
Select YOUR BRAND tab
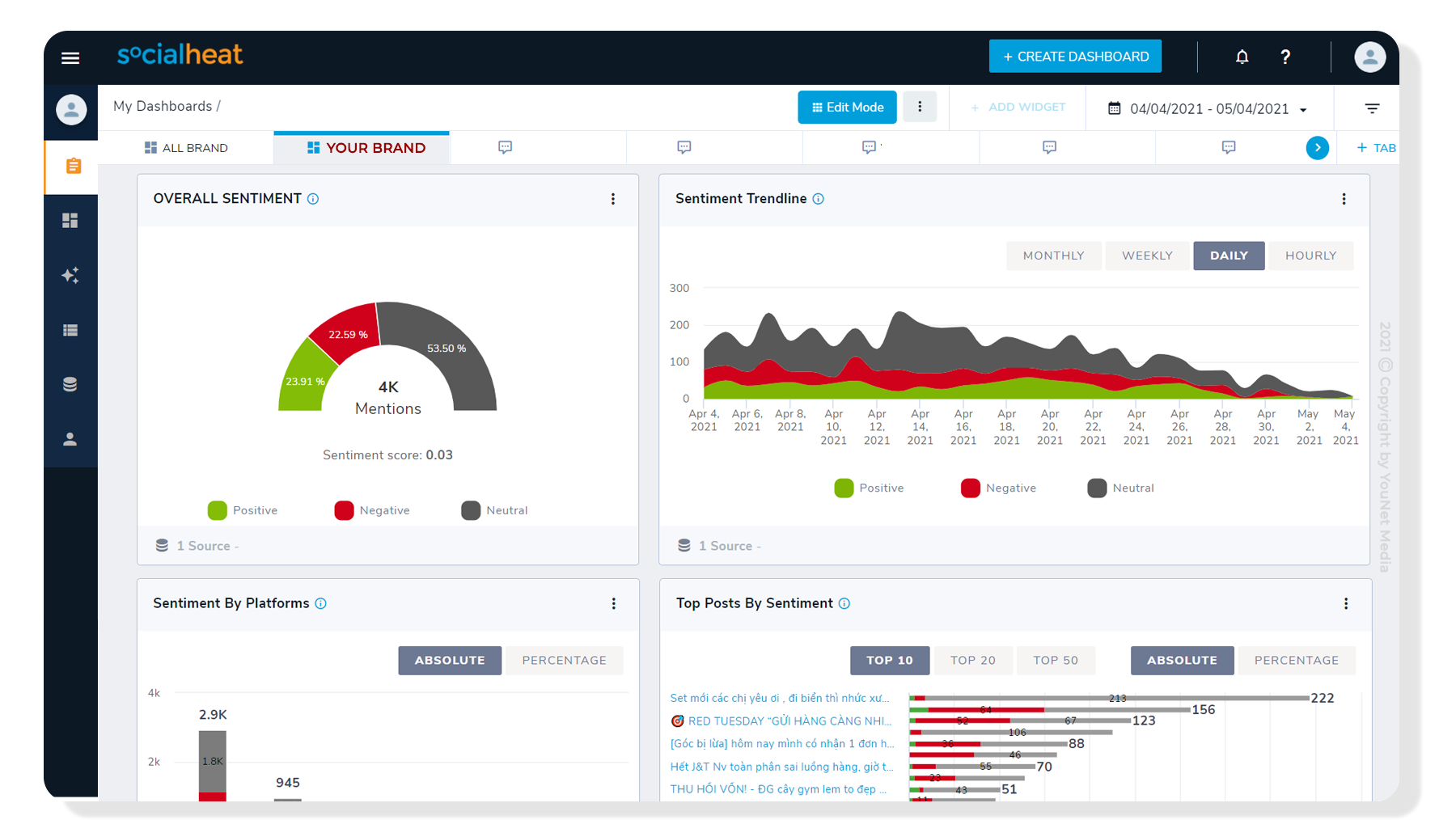coord(362,148)
